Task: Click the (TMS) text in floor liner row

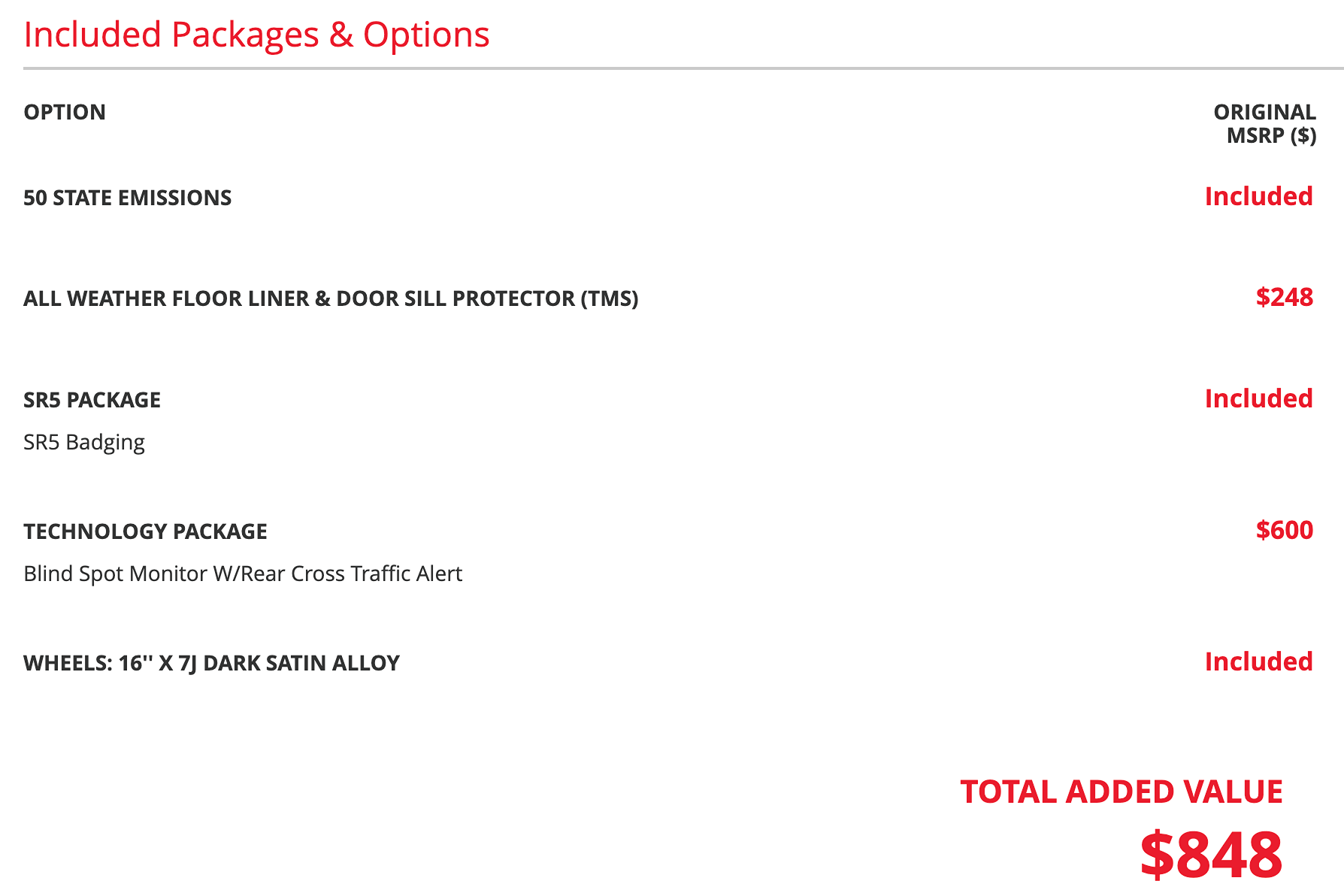Action: click(610, 298)
